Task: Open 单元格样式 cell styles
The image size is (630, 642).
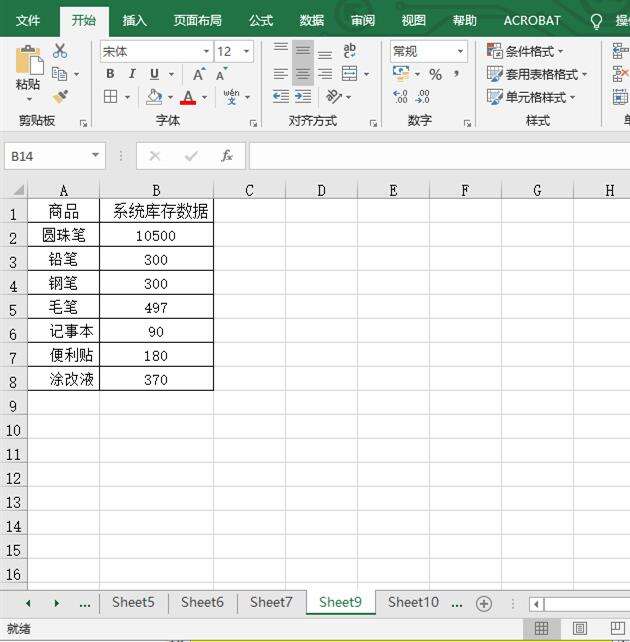Action: tap(531, 97)
